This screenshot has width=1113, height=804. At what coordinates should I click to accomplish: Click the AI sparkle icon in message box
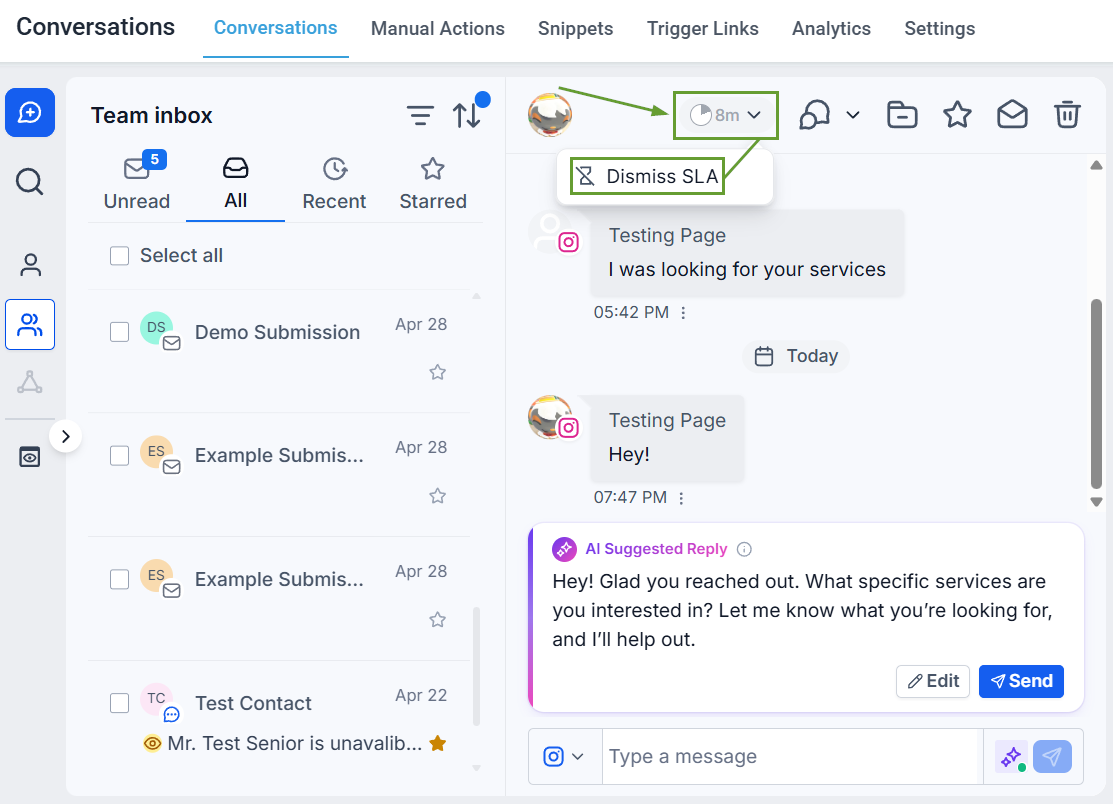(1011, 756)
